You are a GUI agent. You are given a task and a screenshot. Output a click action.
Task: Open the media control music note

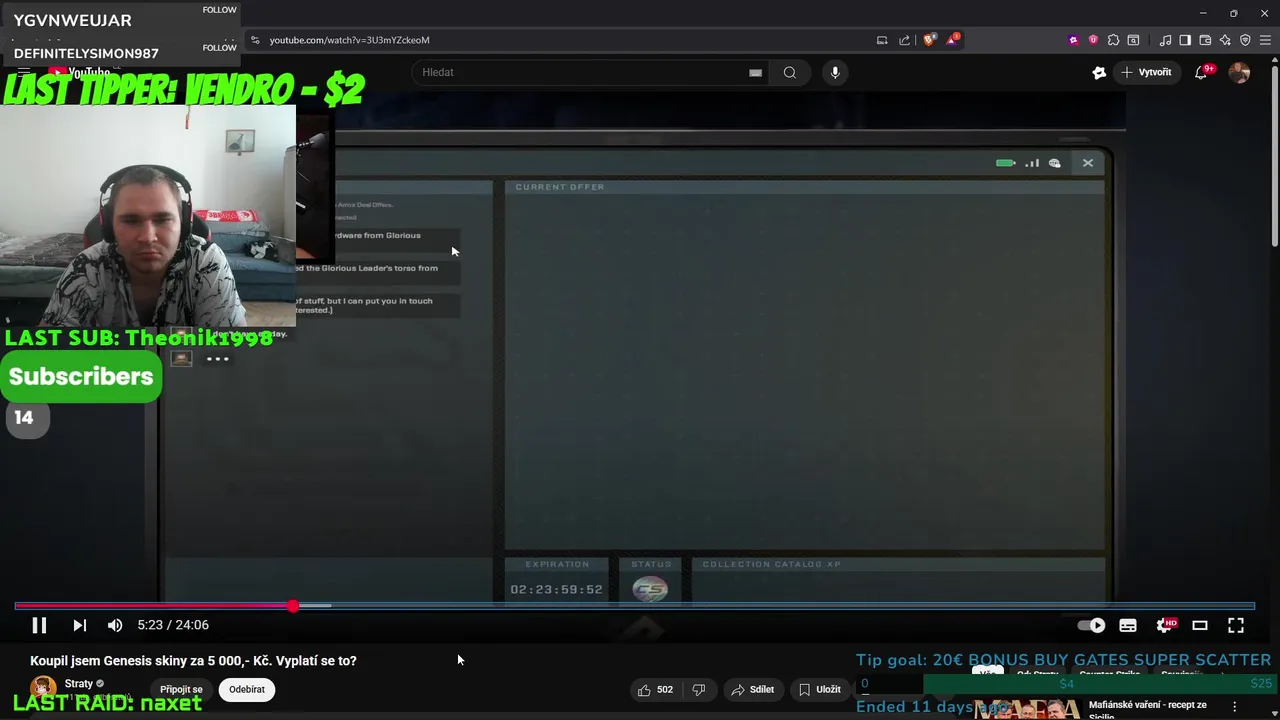[1165, 40]
